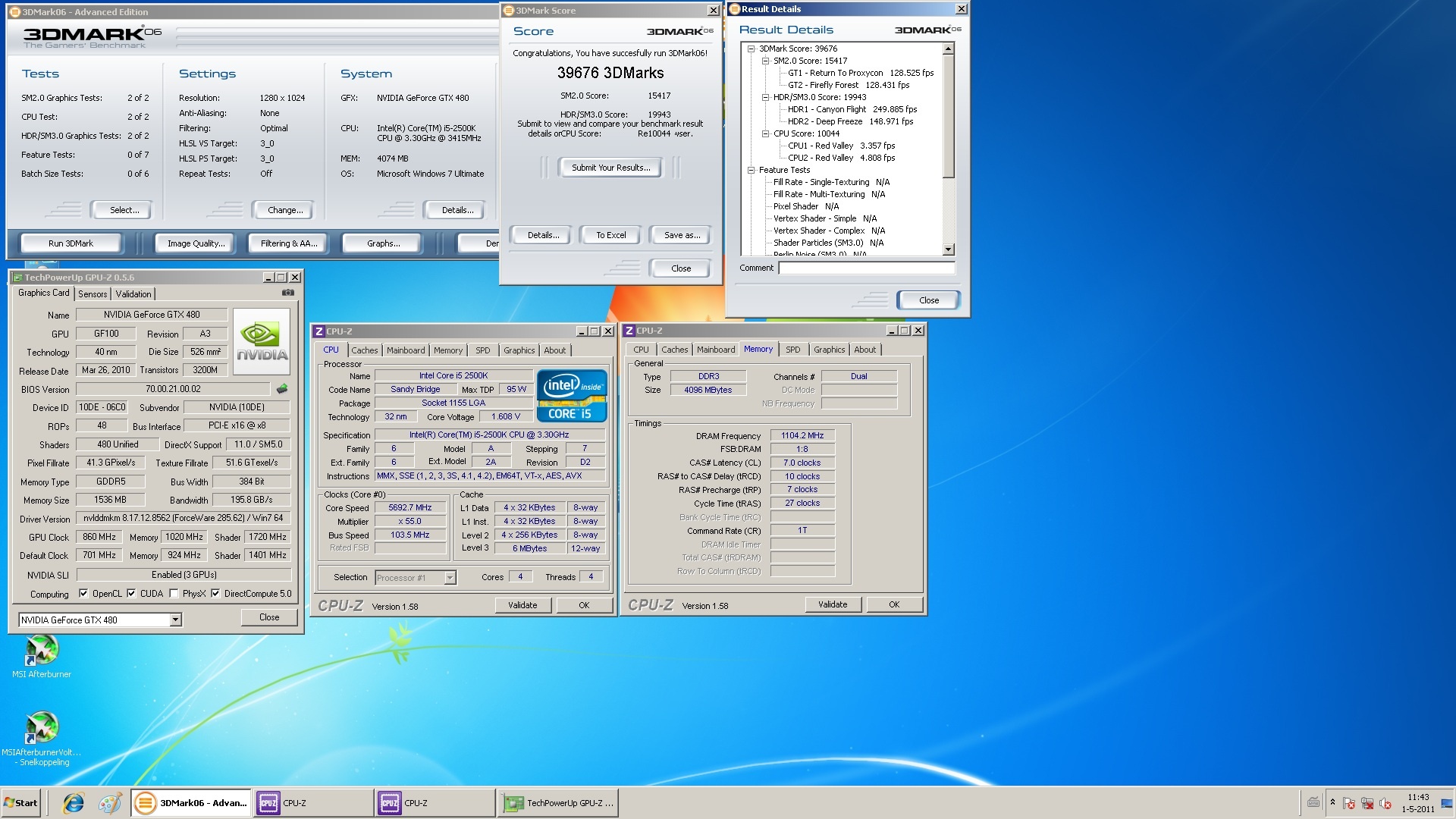Screen dimensions: 1456x819
Task: Click Submit Your Results button
Action: point(610,168)
